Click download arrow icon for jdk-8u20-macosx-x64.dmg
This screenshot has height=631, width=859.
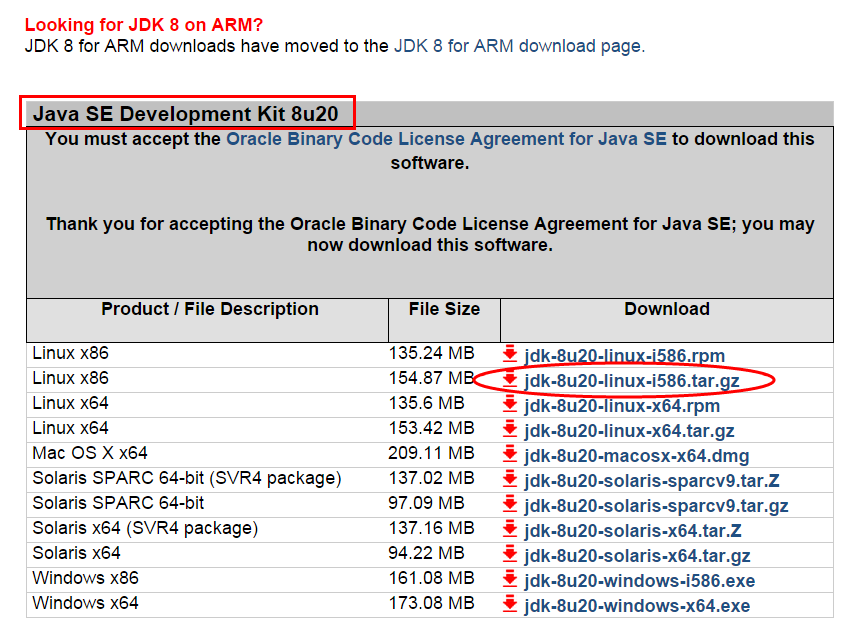click(x=510, y=454)
